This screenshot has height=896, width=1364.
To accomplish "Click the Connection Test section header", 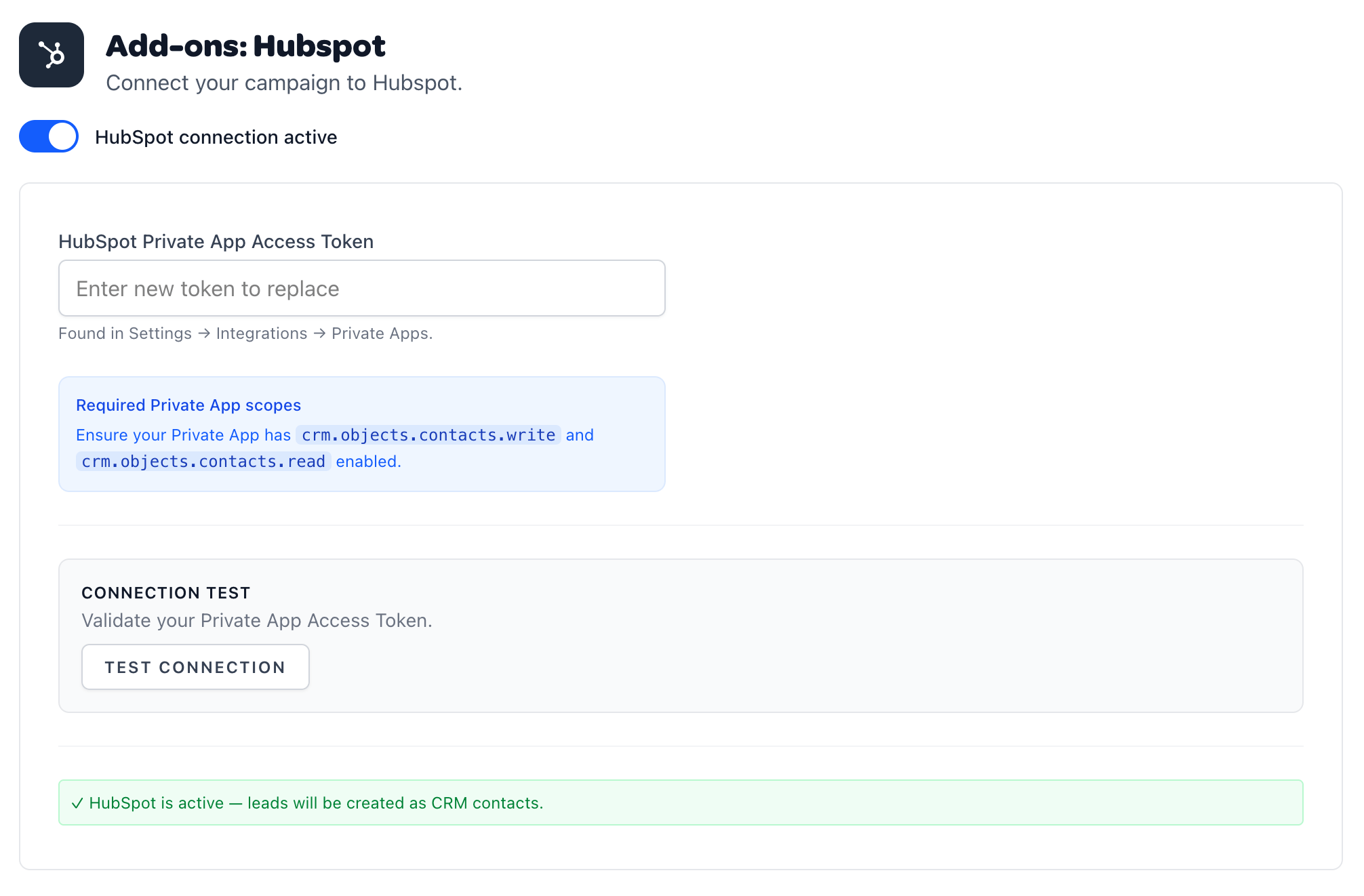I will click(165, 592).
